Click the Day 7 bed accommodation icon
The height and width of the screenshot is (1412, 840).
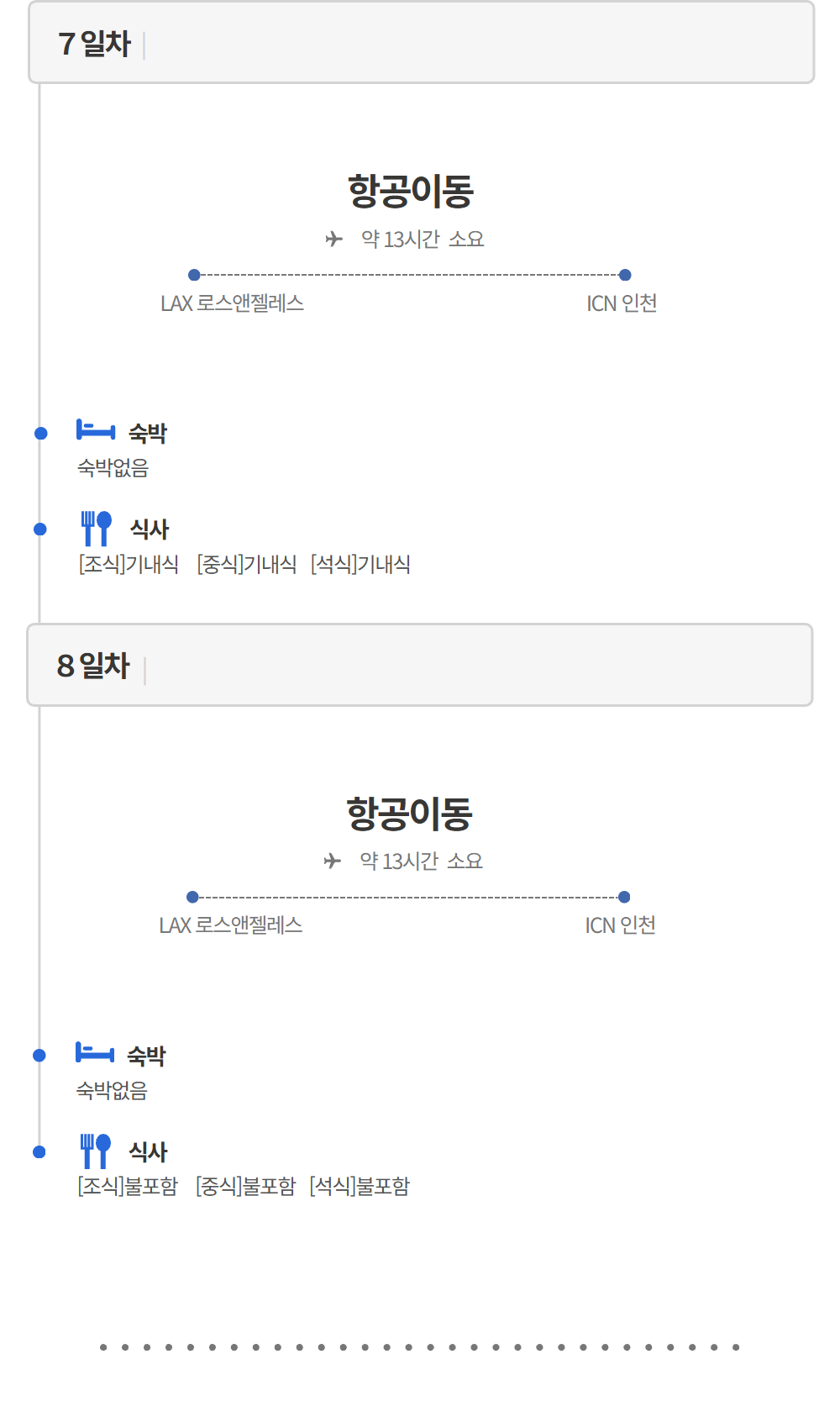coord(95,430)
